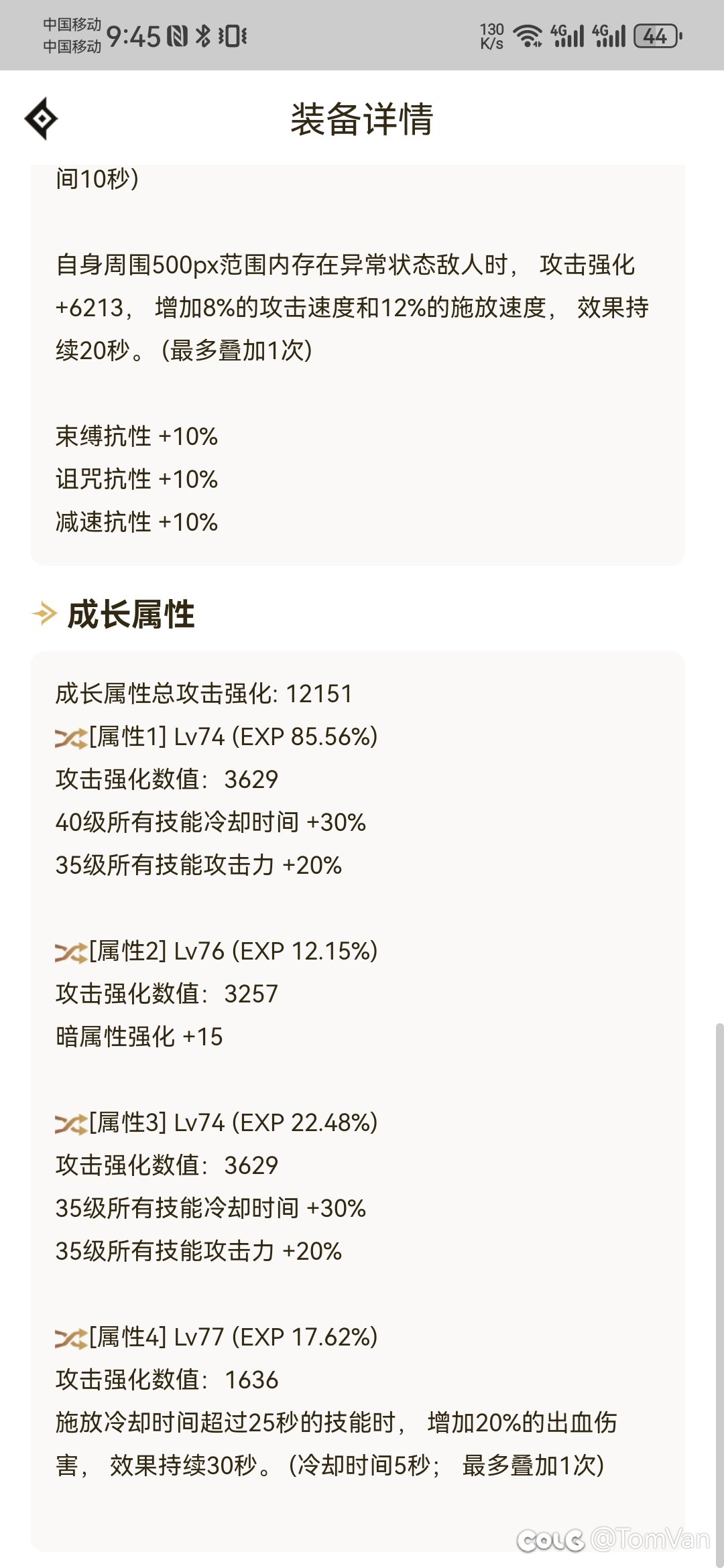The height and width of the screenshot is (1568, 724).
Task: Tap the vibrate mode icon in status bar
Action: coord(233,36)
